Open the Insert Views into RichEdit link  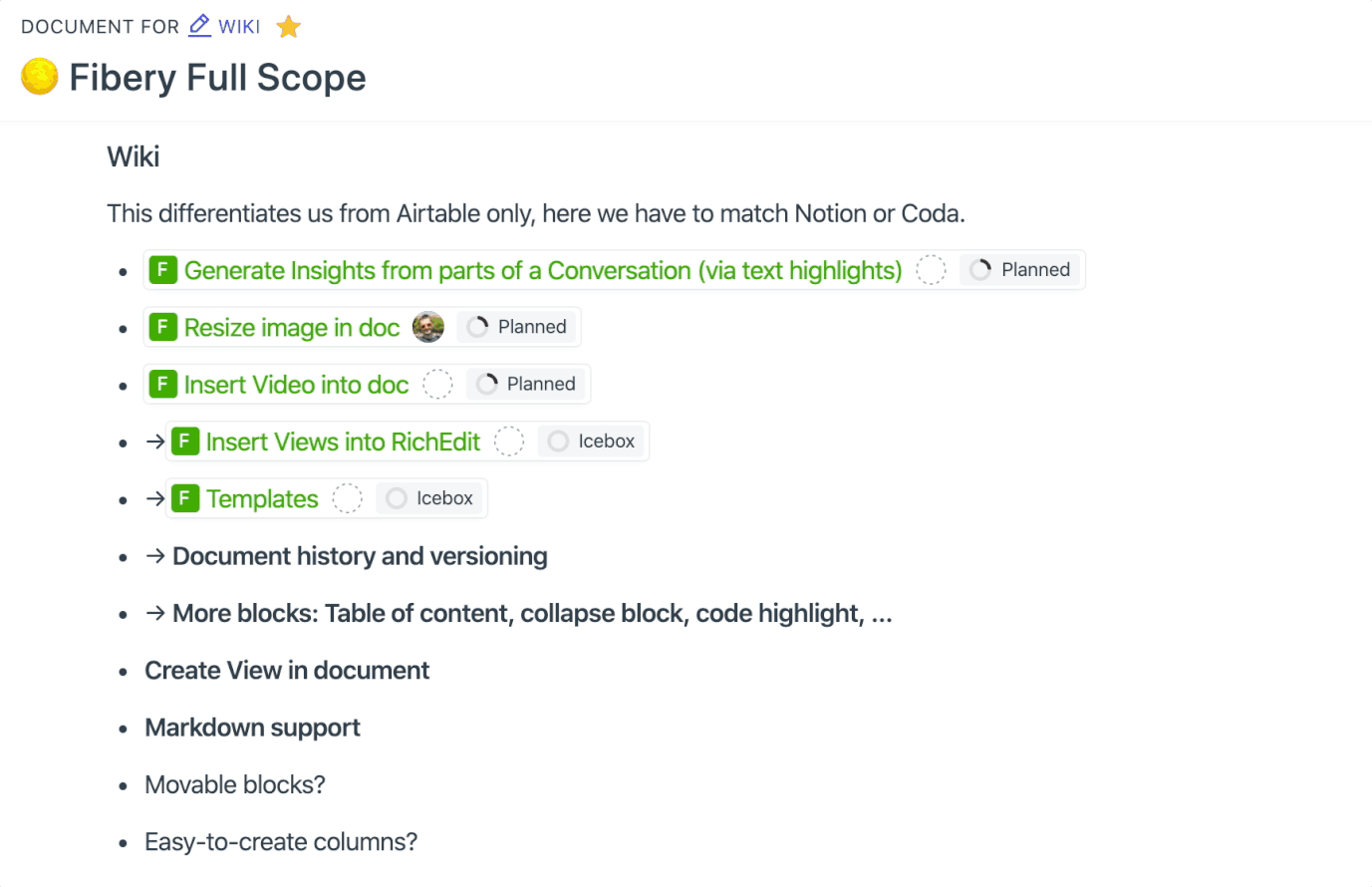343,442
